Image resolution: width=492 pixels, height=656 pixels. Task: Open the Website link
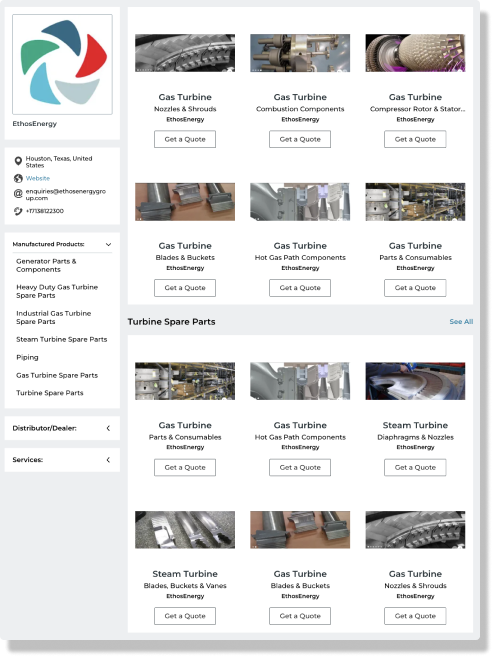tap(38, 179)
